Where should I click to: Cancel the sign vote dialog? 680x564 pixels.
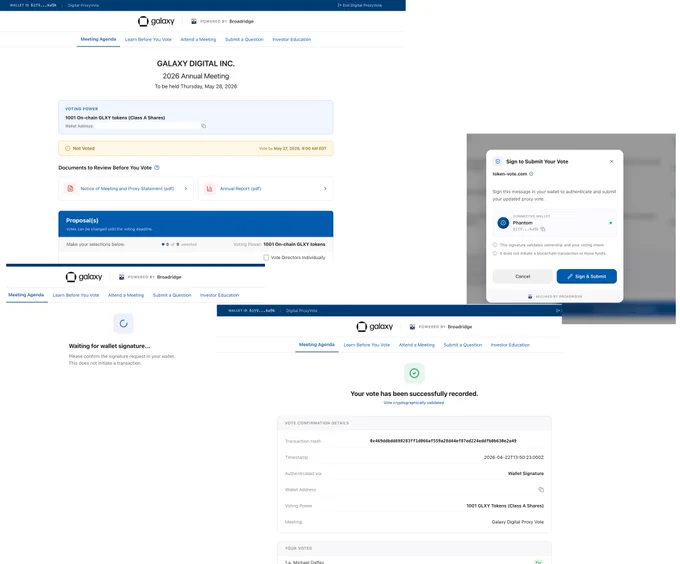[523, 276]
